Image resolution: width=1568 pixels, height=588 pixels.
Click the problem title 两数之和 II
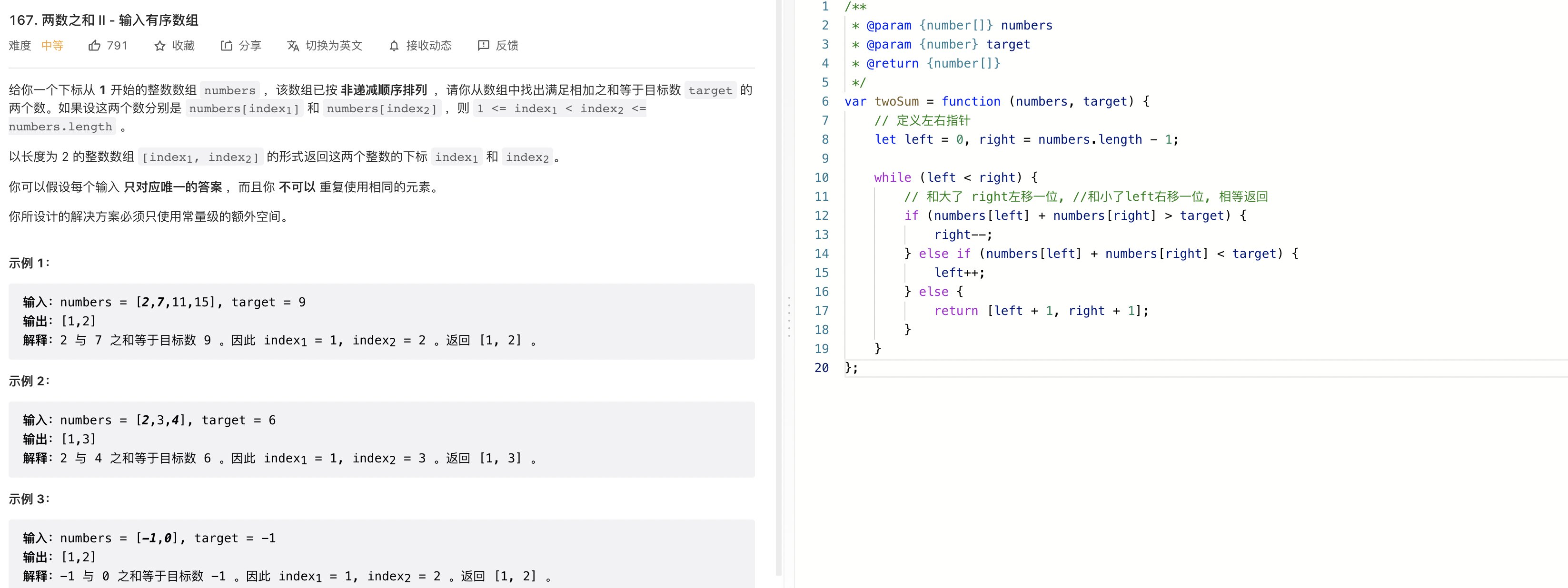click(x=104, y=20)
